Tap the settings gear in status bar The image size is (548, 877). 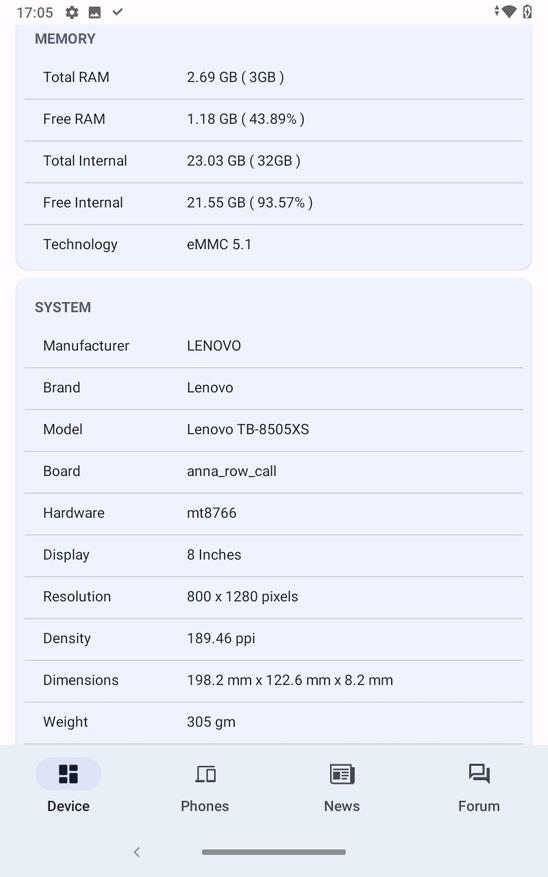pos(72,12)
